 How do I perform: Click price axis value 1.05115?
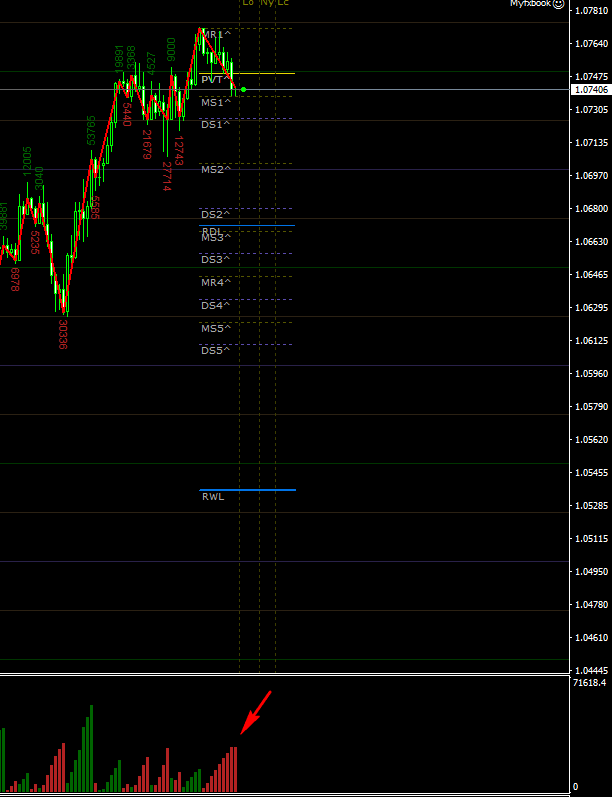tap(591, 538)
